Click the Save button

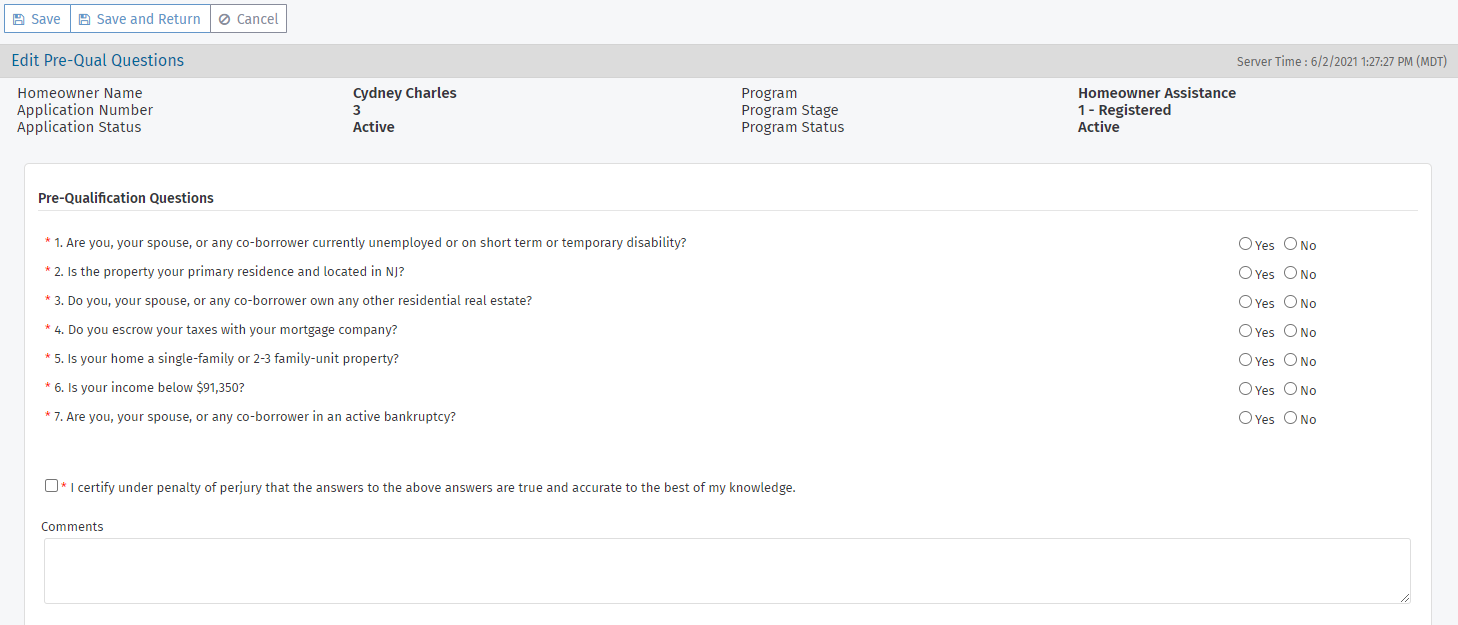[x=37, y=19]
